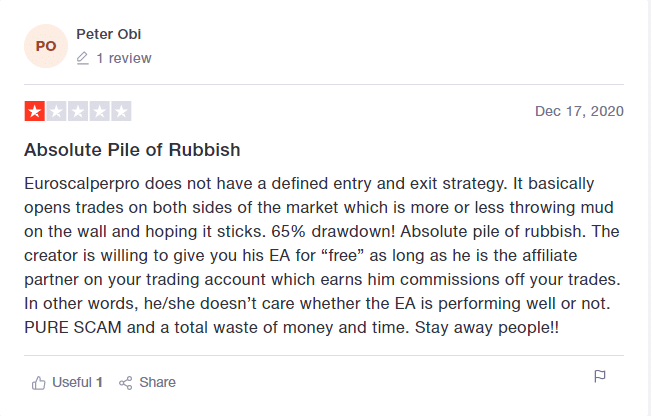Click the thumbs-up icon
Viewport: 651px width, 416px height.
pos(39,383)
